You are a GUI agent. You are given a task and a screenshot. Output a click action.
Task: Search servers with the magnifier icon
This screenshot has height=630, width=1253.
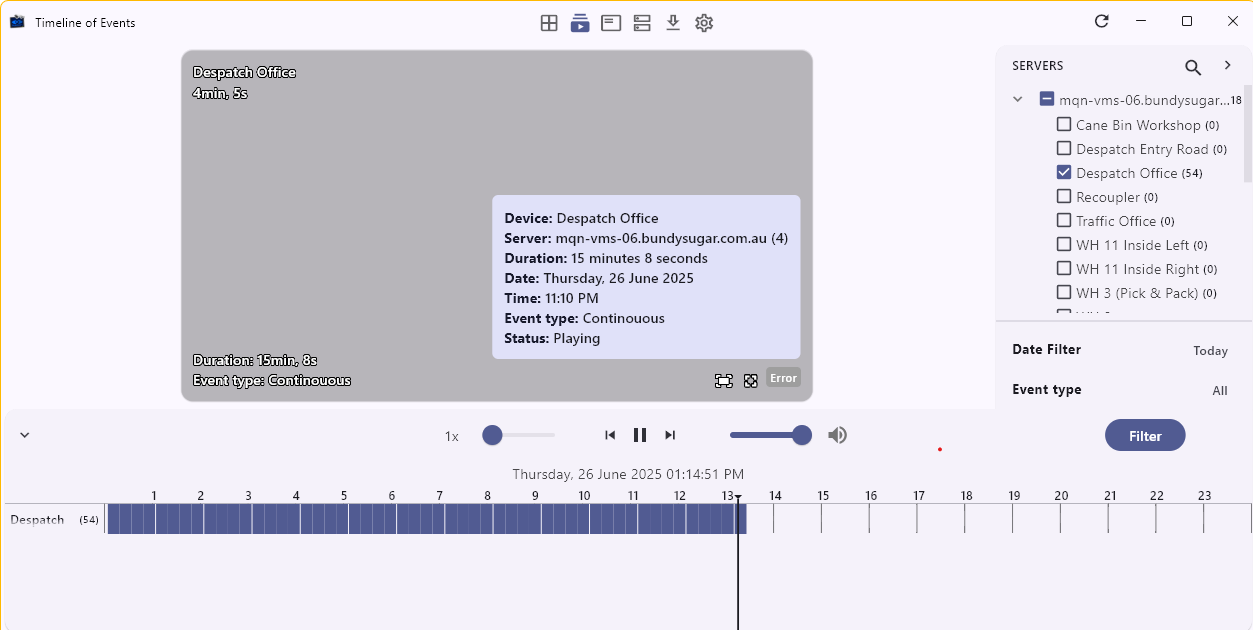1193,68
